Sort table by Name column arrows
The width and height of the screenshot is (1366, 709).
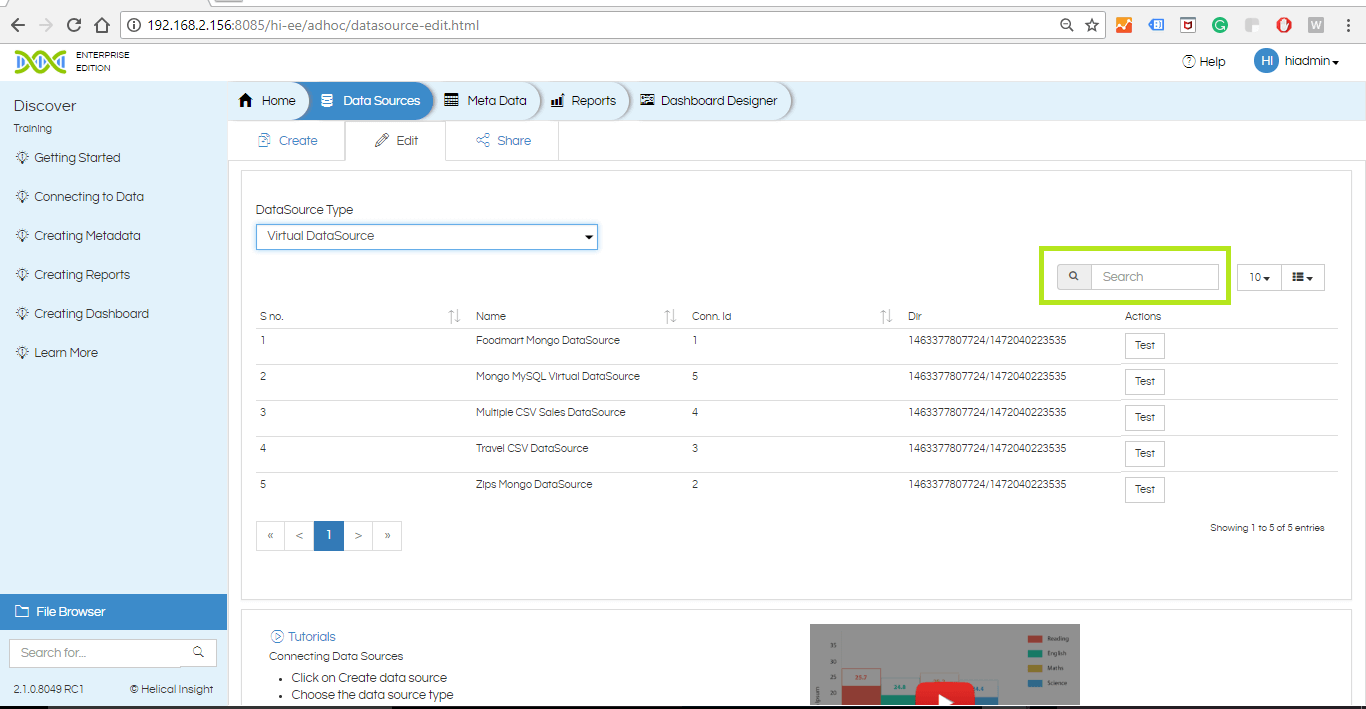click(670, 316)
